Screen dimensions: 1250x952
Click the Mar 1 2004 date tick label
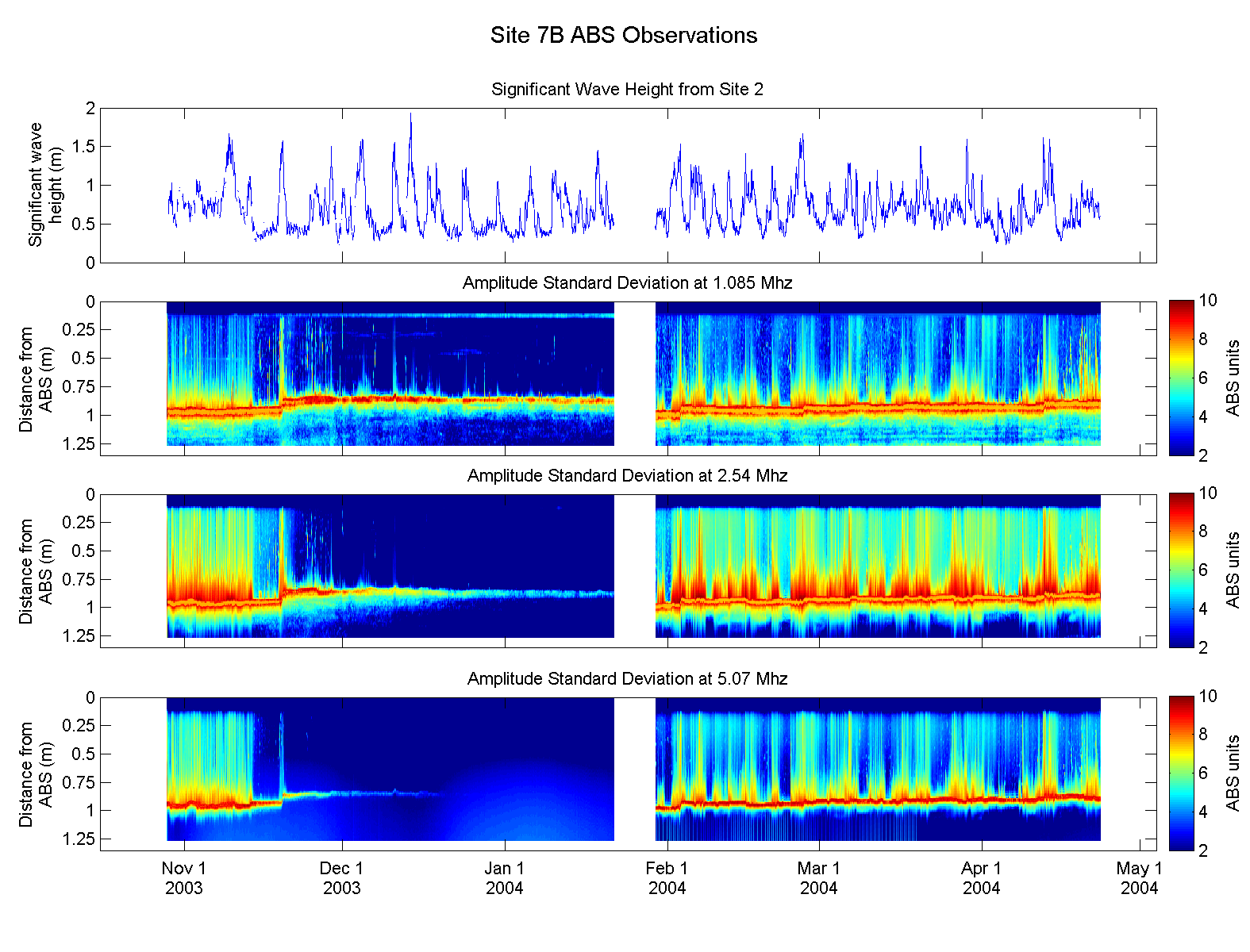pyautogui.click(x=818, y=878)
